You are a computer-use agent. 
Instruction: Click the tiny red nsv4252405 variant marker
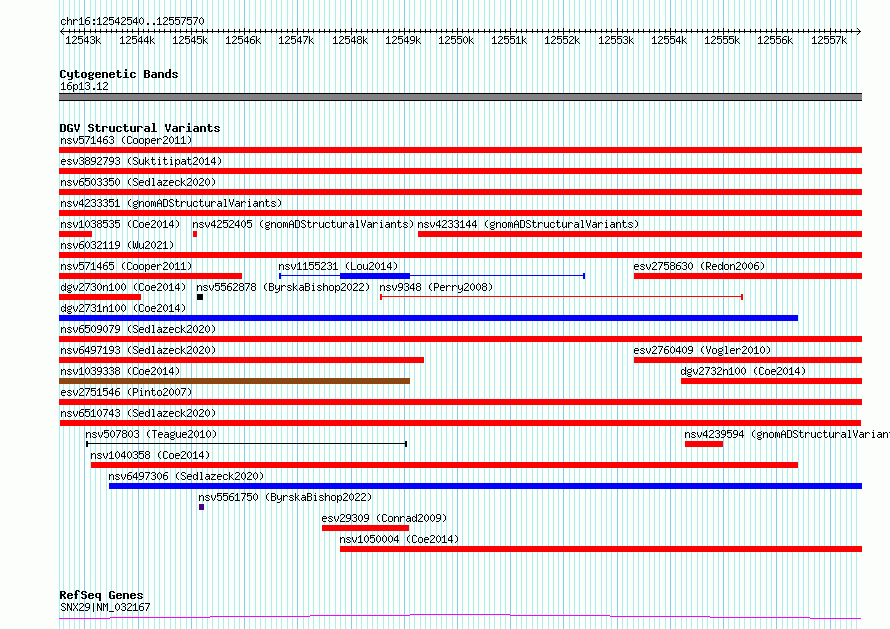pos(195,234)
